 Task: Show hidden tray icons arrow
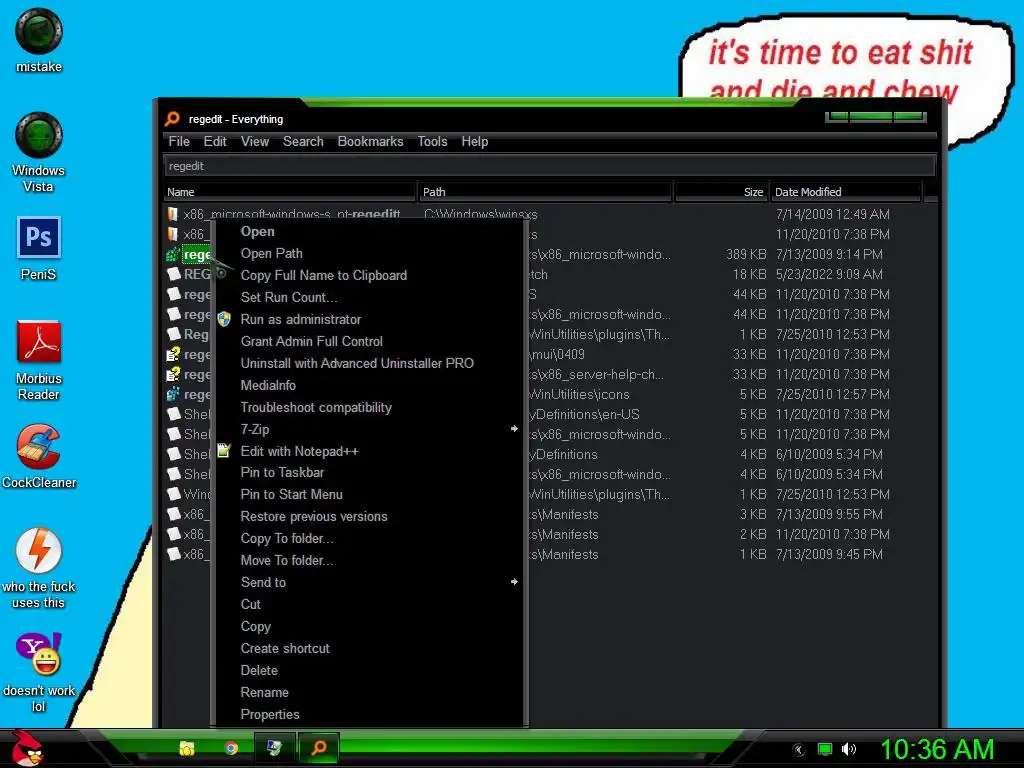pos(799,750)
